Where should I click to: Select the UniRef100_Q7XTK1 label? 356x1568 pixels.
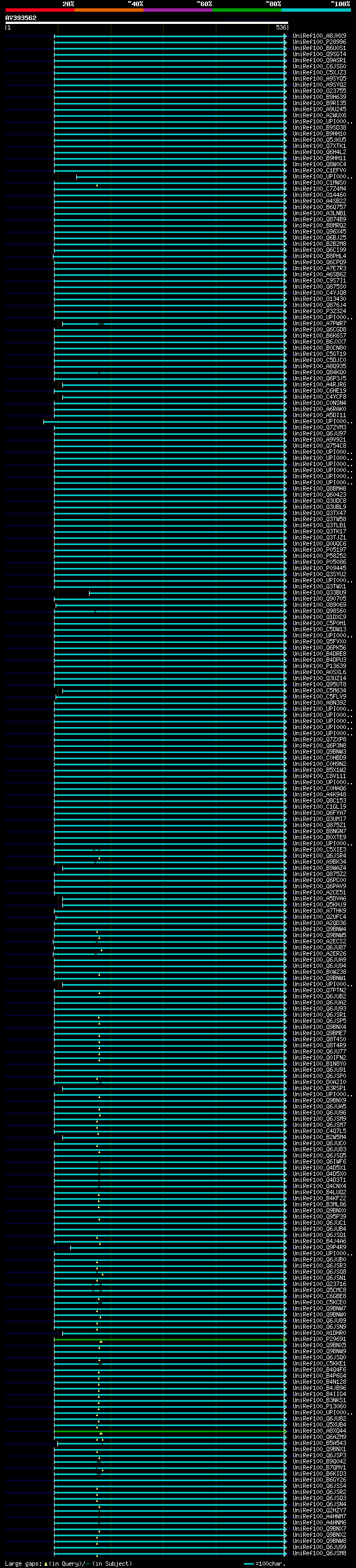click(x=319, y=146)
